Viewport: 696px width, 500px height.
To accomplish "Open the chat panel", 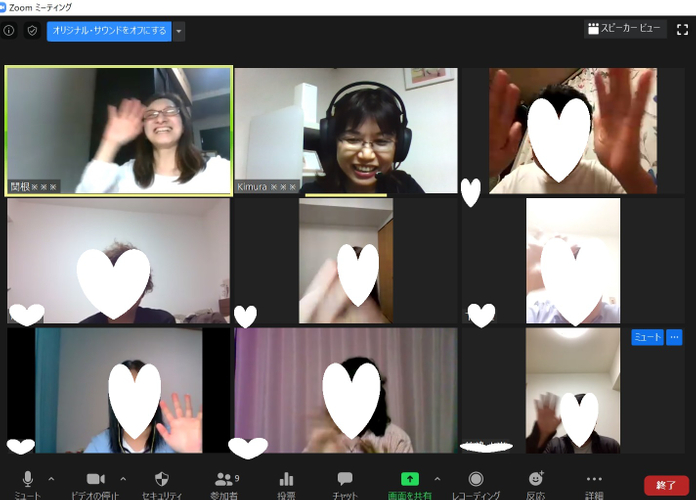I will pyautogui.click(x=345, y=480).
